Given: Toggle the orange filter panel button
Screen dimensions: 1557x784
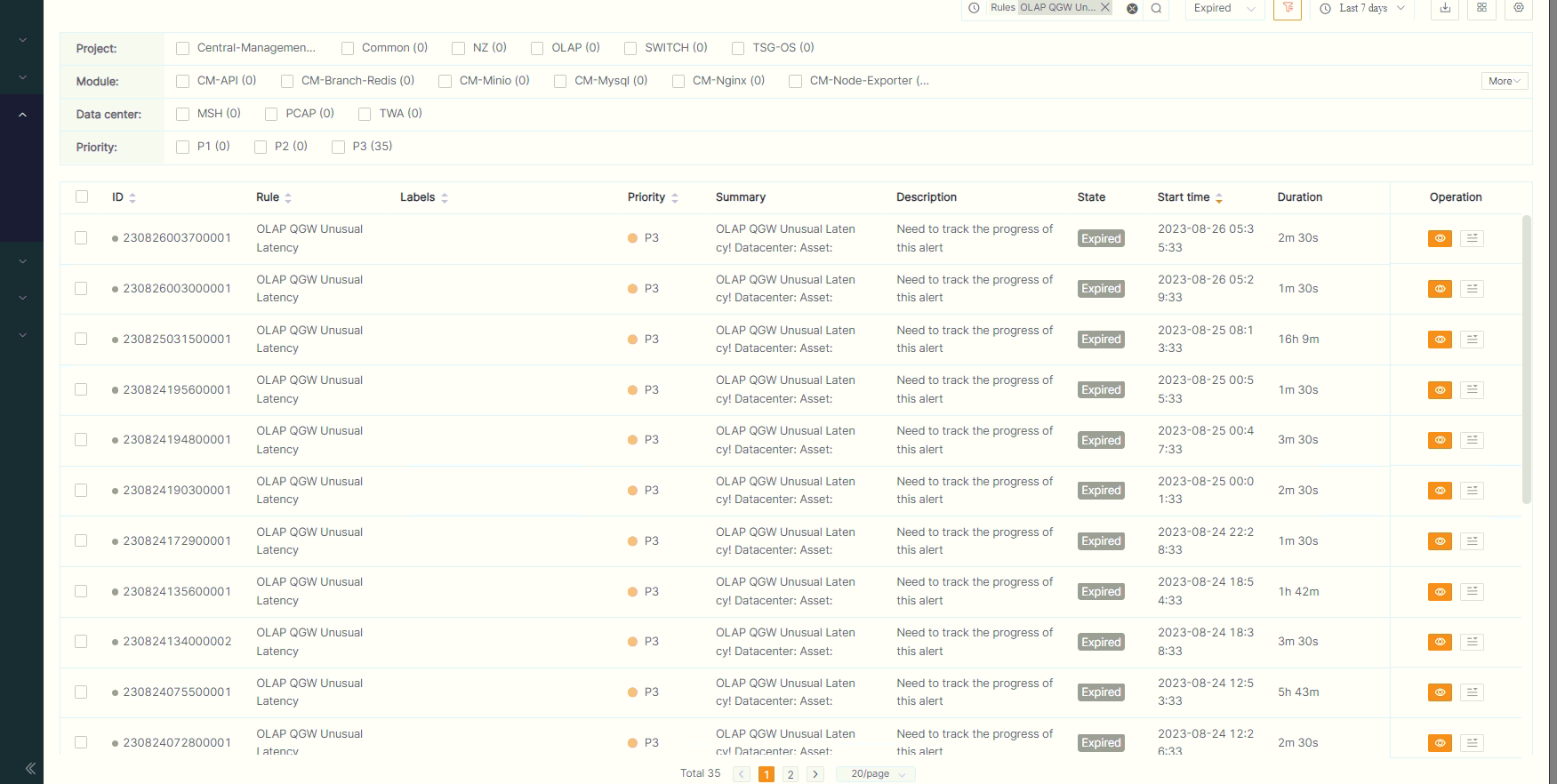Looking at the screenshot, I should (1287, 9).
